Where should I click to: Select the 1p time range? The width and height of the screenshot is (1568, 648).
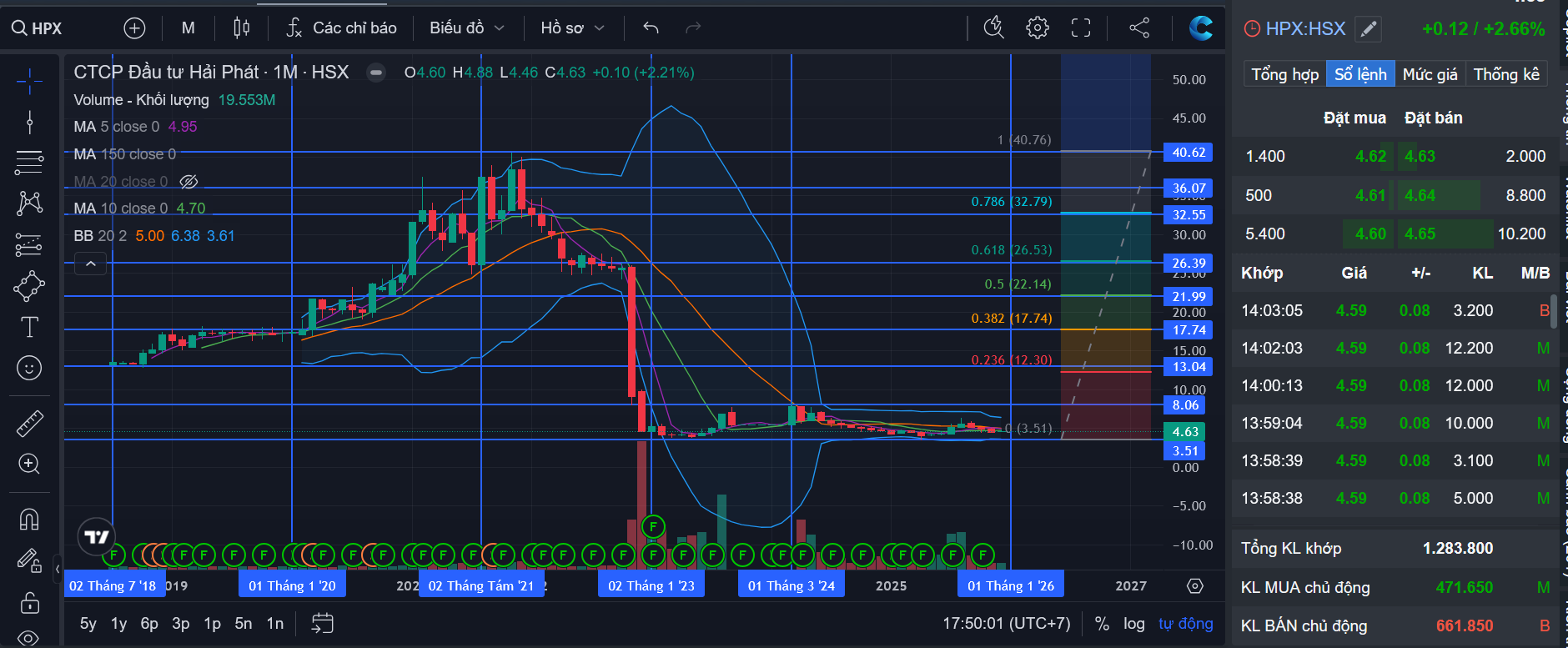click(213, 624)
